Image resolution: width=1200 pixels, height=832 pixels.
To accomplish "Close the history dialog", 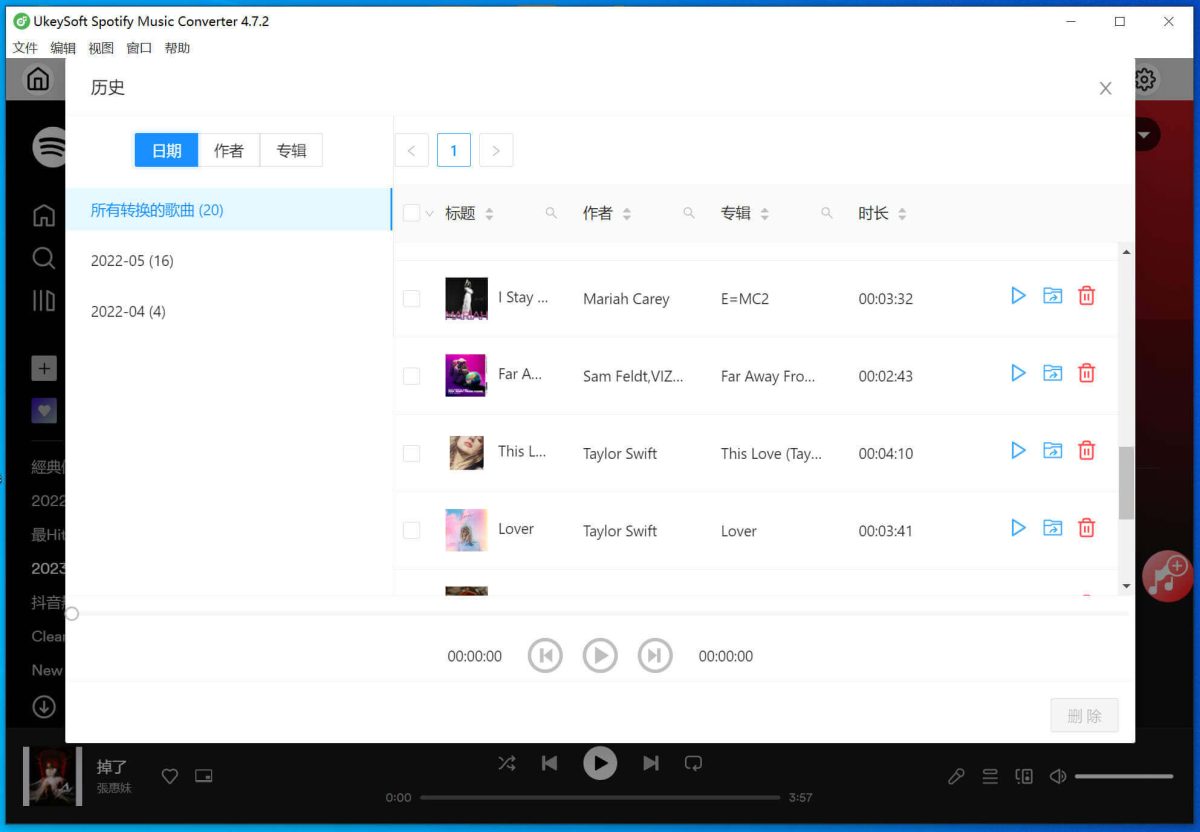I will pyautogui.click(x=1105, y=88).
